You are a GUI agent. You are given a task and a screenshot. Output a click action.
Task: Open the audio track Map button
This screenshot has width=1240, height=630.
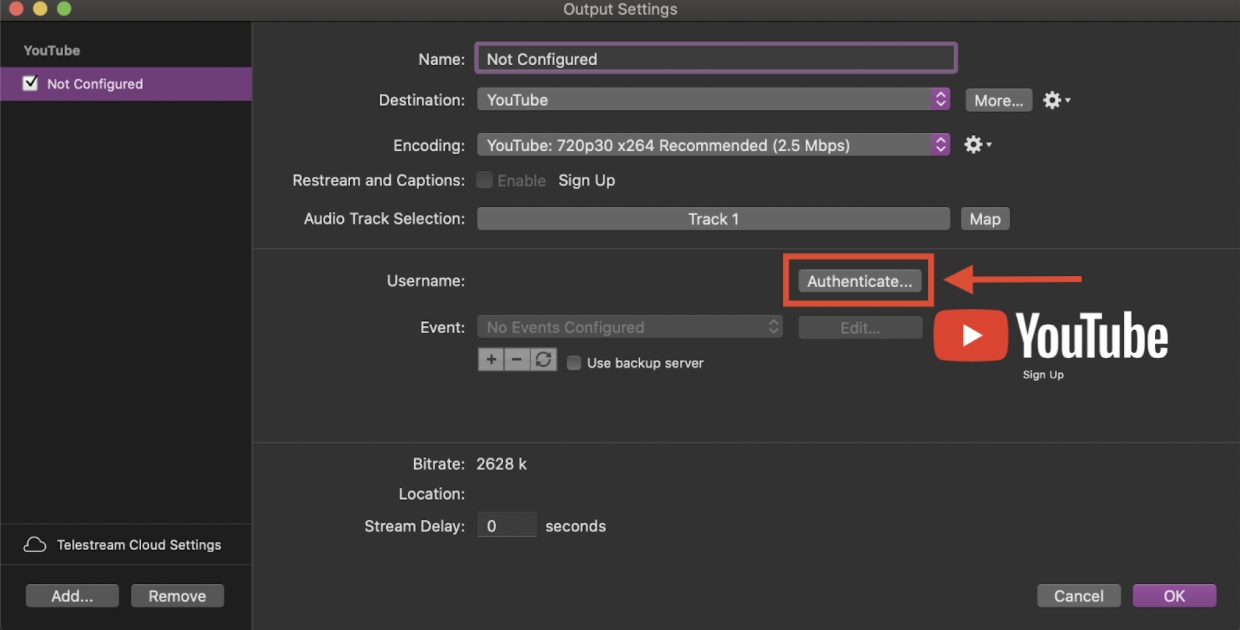(985, 219)
